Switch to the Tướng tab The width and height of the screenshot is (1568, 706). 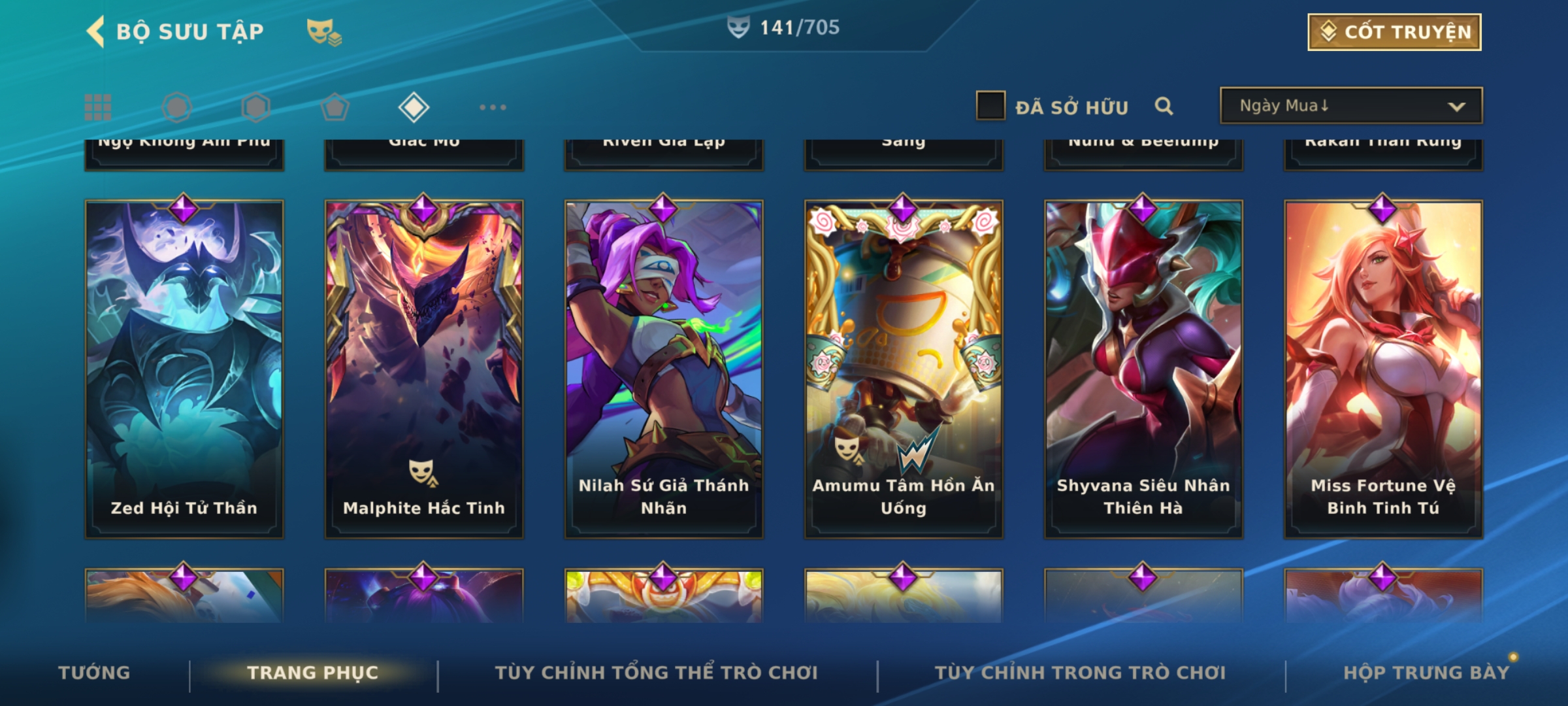click(94, 673)
